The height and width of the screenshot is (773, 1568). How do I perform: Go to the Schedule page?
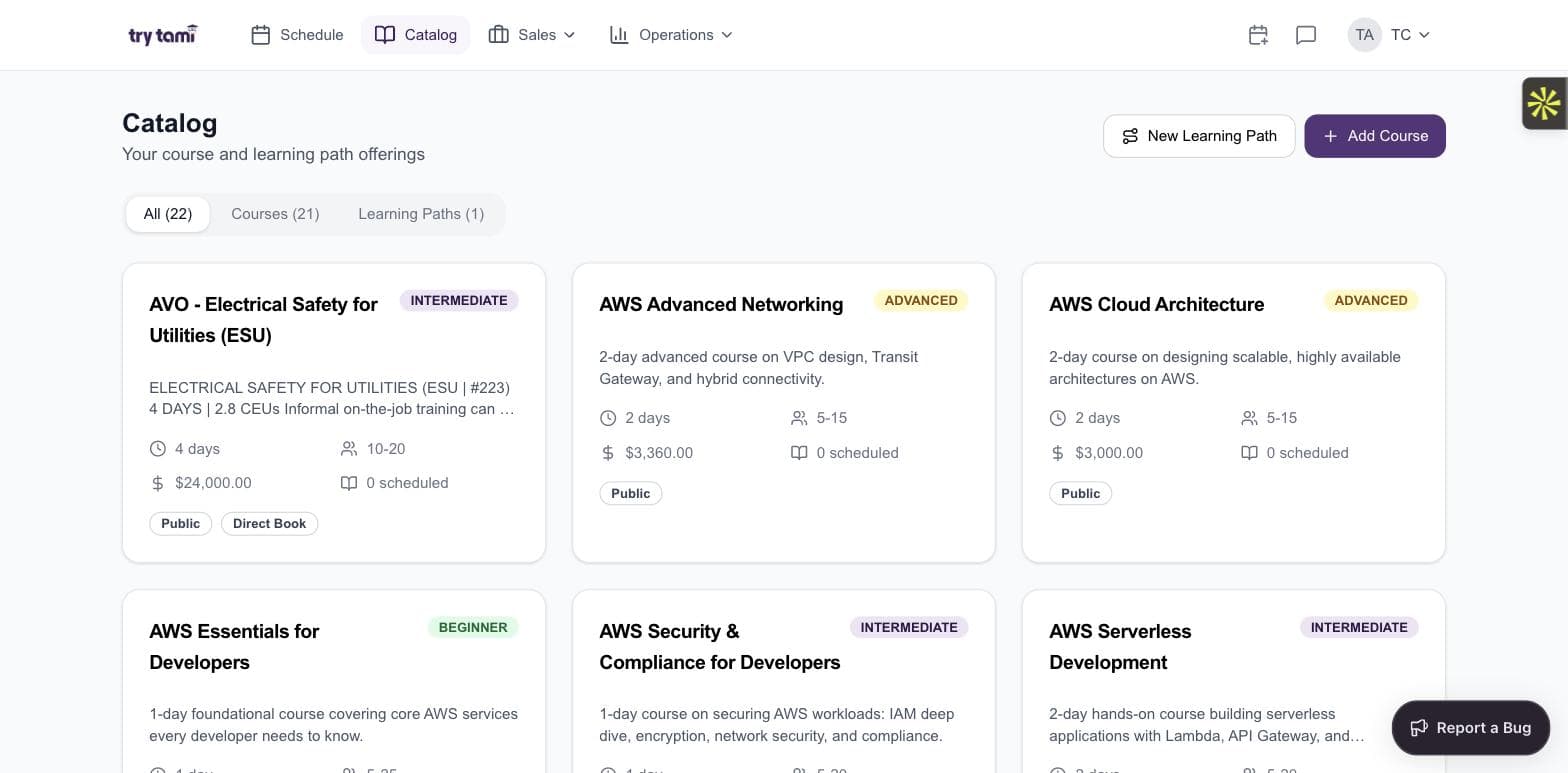(297, 35)
